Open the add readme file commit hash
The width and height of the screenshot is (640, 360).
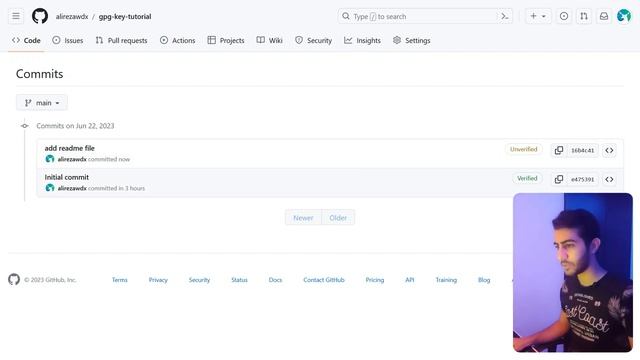[582, 151]
